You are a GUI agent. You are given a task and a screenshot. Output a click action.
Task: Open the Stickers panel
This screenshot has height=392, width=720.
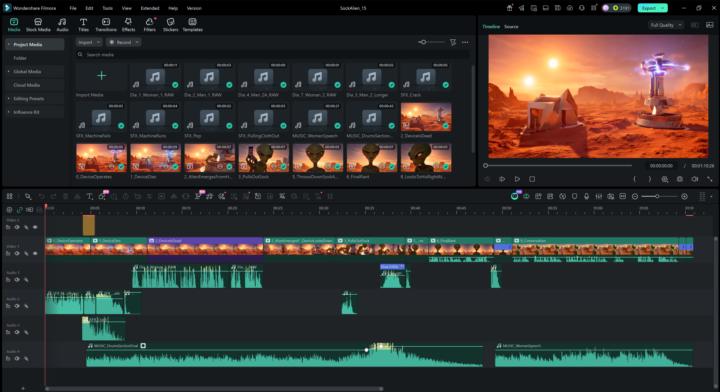coord(170,24)
